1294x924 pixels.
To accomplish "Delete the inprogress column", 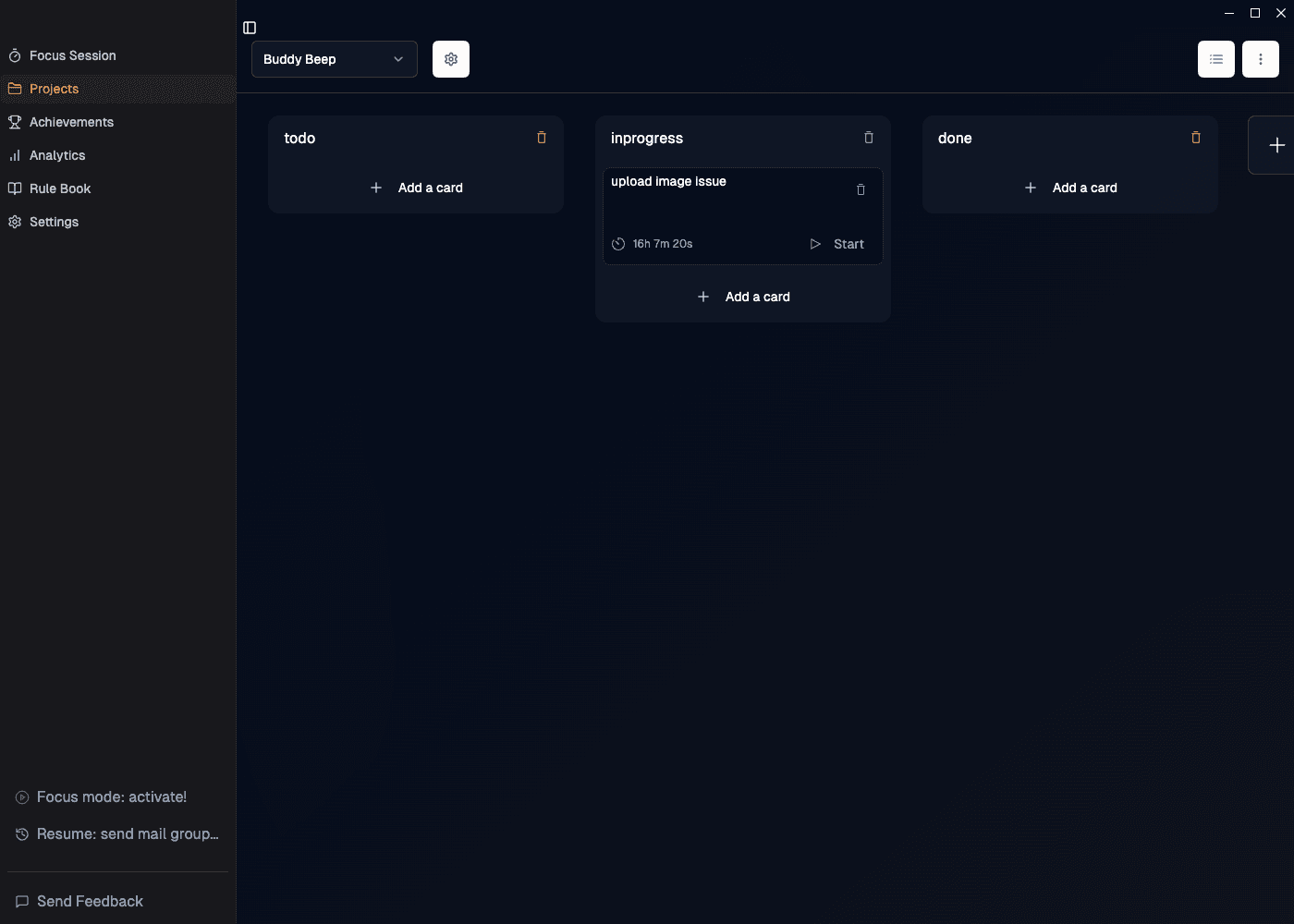I will point(869,138).
